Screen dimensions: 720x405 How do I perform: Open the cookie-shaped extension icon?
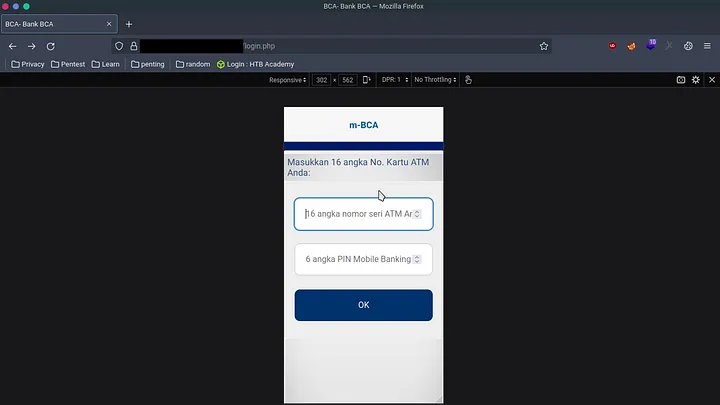click(688, 46)
